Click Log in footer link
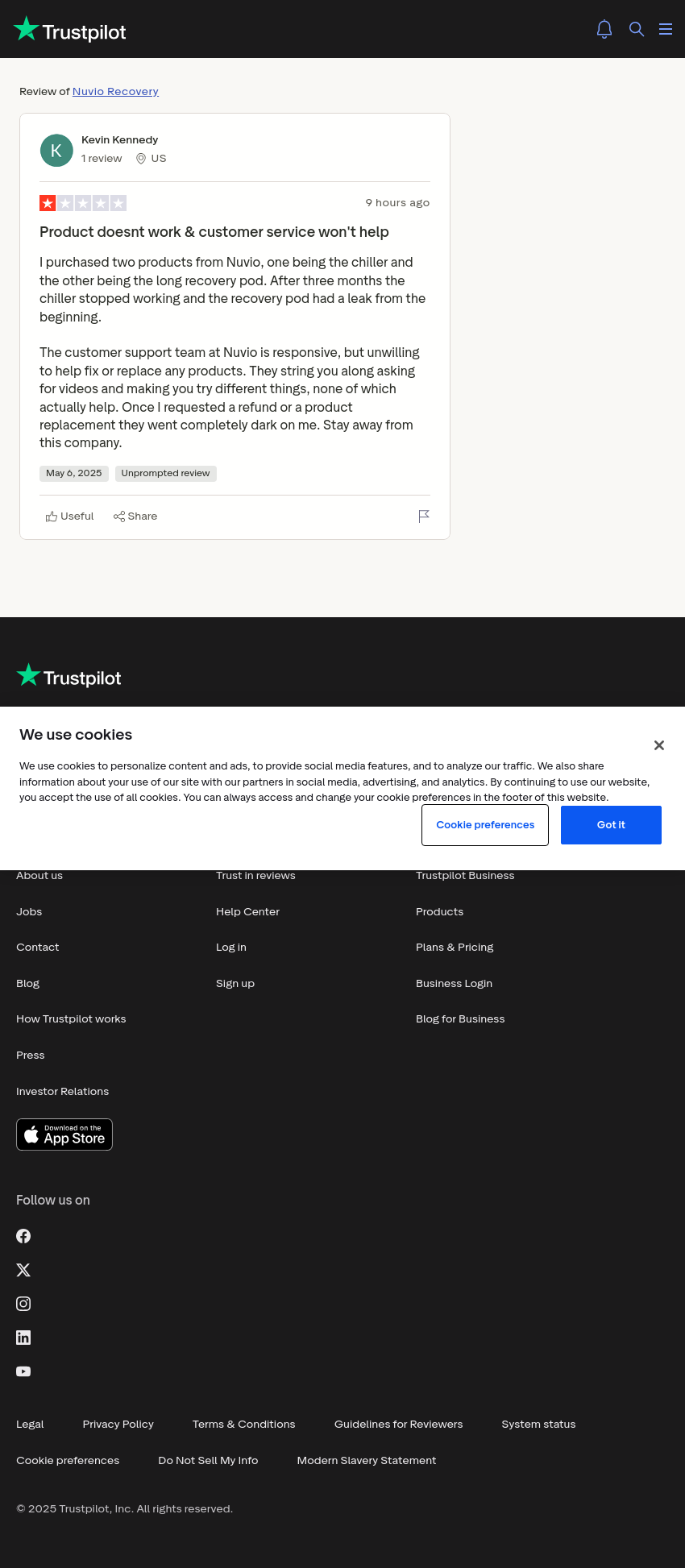 (231, 948)
